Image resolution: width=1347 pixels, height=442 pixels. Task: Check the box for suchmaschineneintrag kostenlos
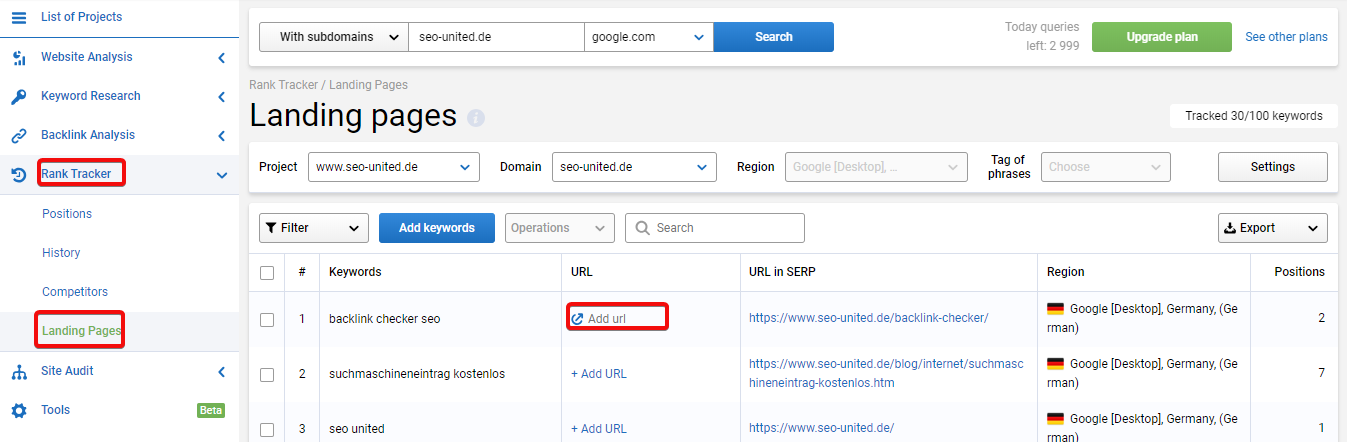(267, 374)
